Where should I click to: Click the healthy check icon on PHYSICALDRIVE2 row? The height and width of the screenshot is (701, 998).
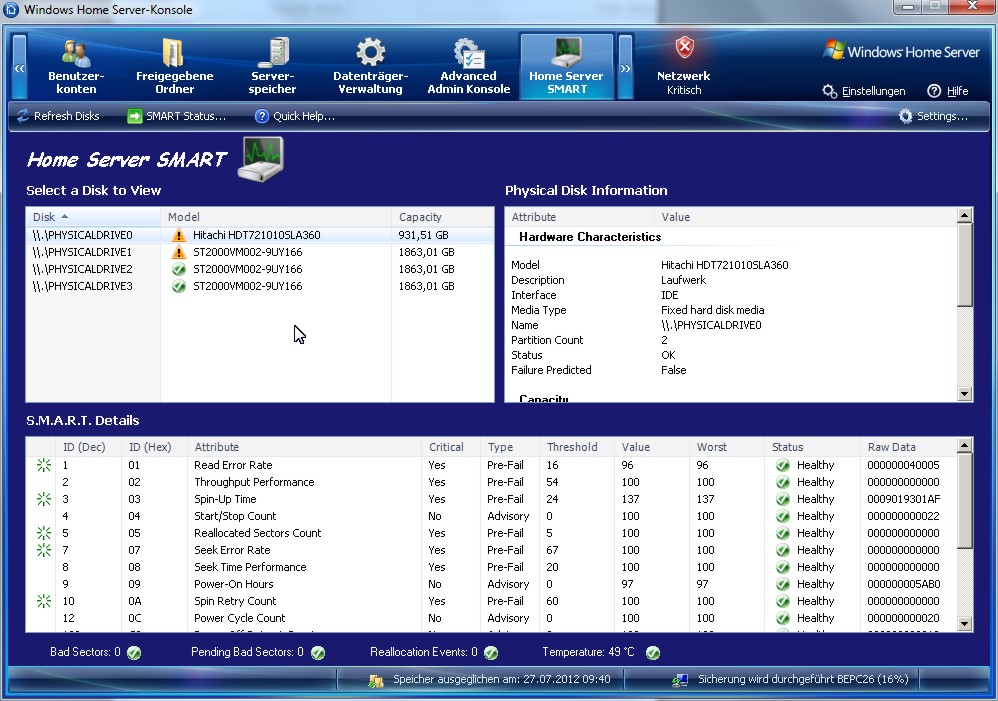tap(179, 269)
